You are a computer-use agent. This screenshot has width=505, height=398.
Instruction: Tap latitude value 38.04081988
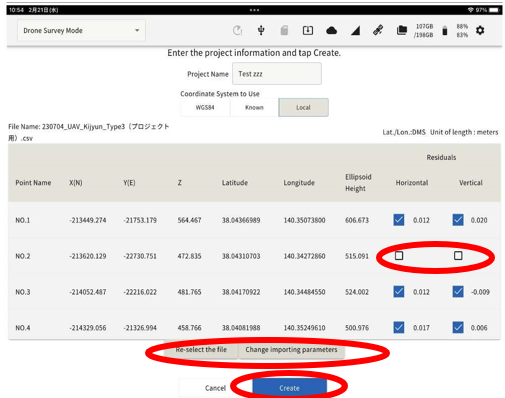(x=241, y=328)
